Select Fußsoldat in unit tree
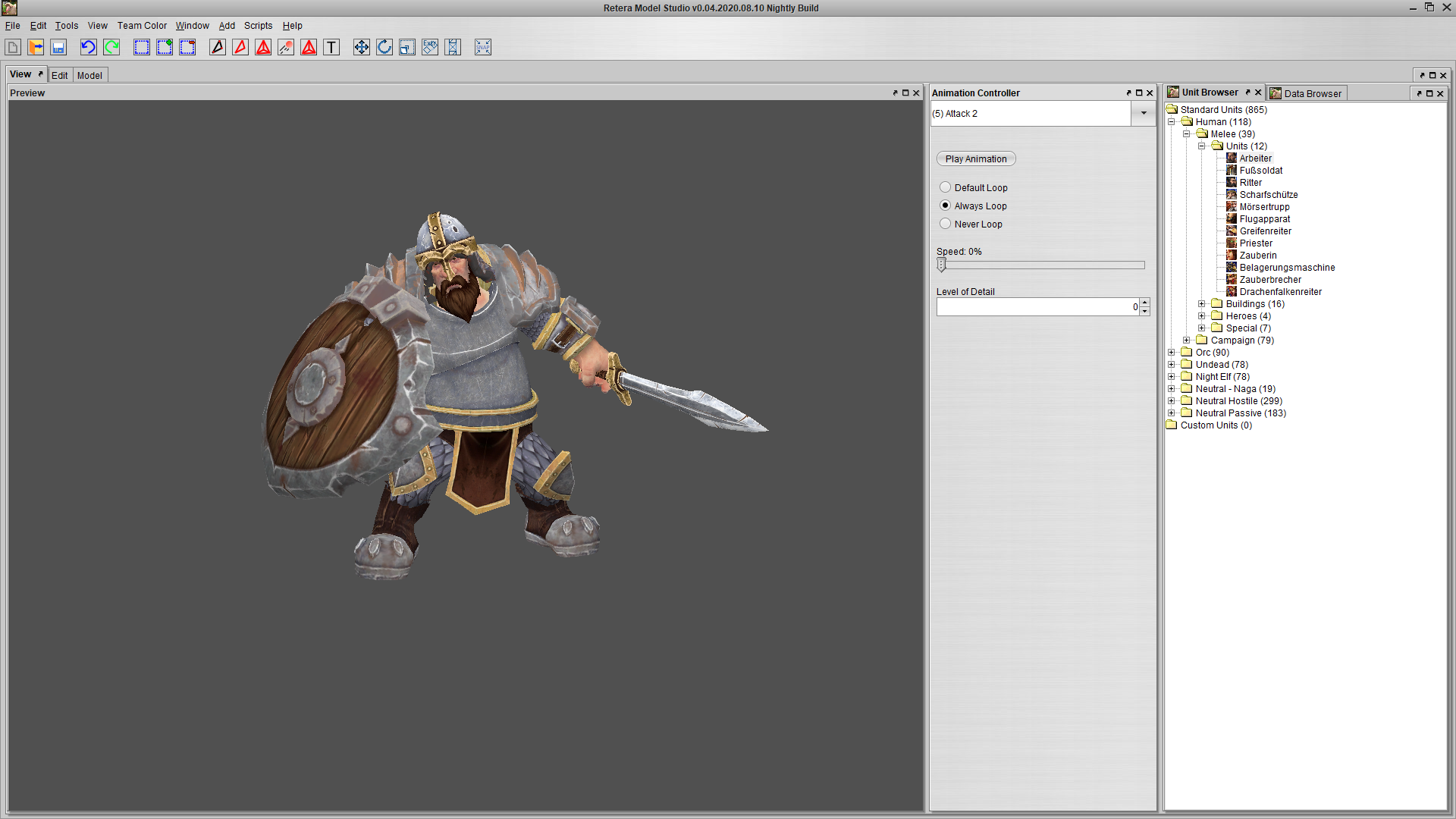Screen dimensions: 1456x819 pos(1260,171)
